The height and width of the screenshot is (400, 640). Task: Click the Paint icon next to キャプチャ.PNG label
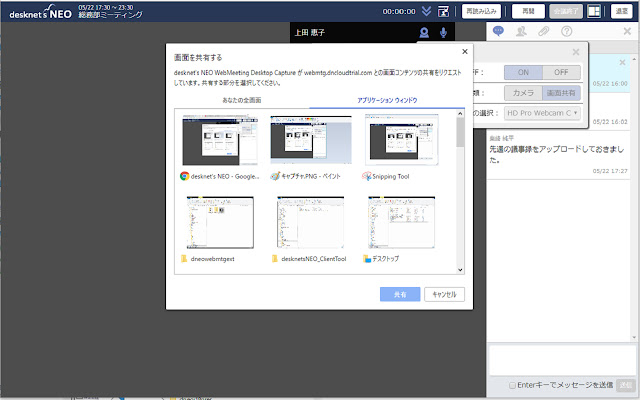click(275, 176)
